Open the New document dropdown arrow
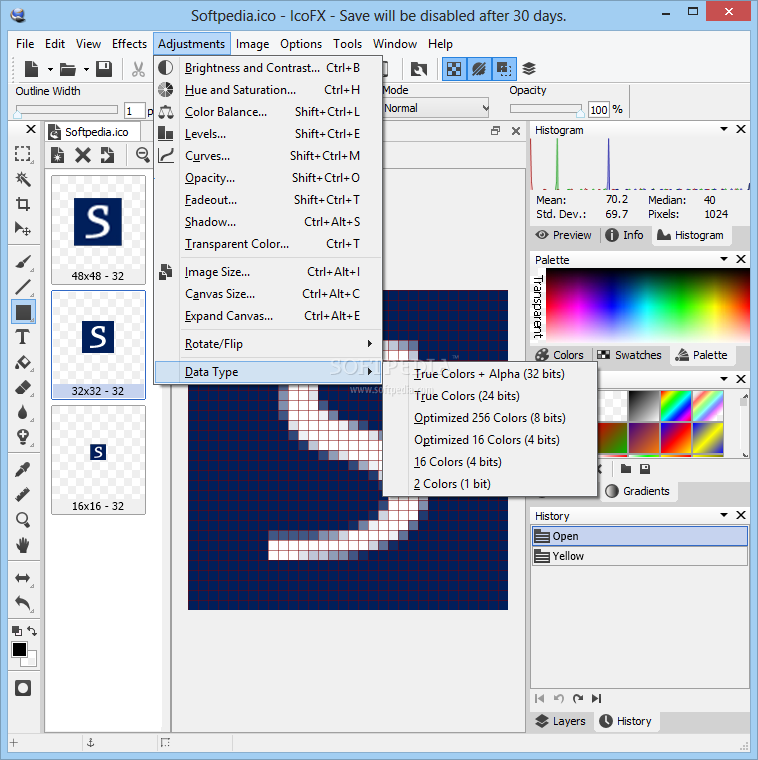The width and height of the screenshot is (758, 760). point(50,69)
